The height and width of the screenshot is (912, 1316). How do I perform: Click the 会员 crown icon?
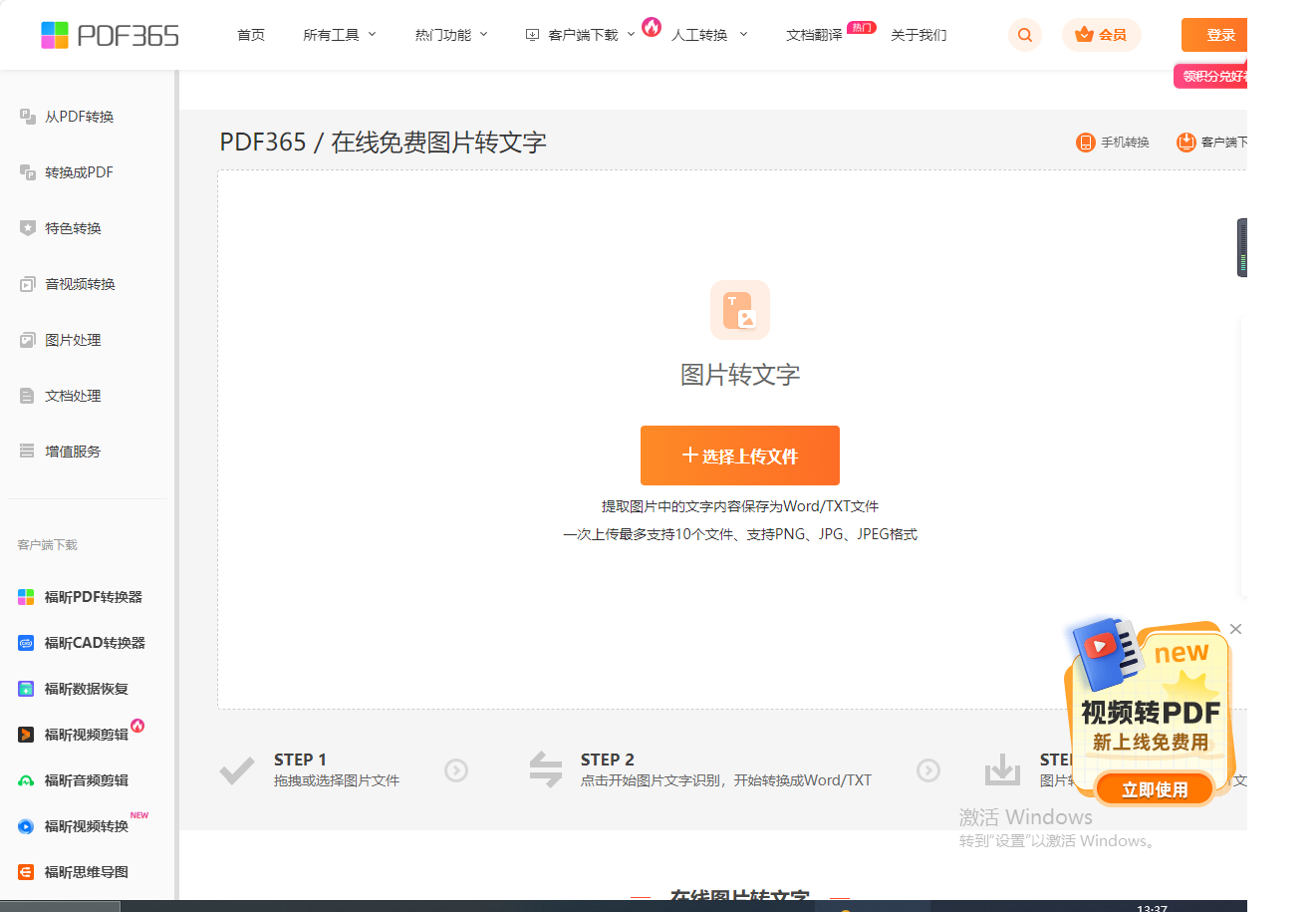pyautogui.click(x=1084, y=35)
